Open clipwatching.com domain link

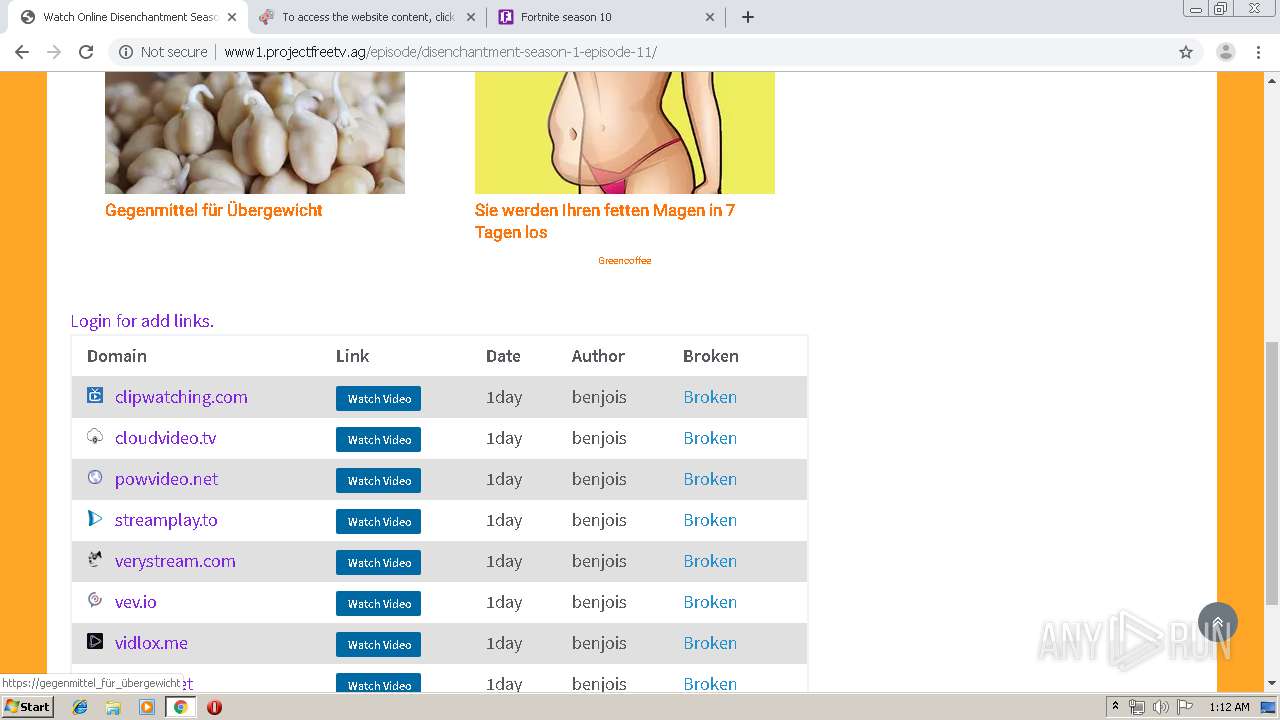pyautogui.click(x=181, y=397)
